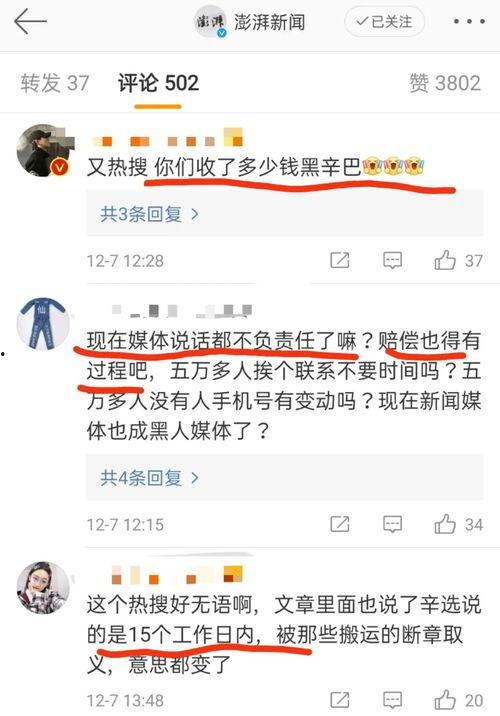Open the blue jumpsuit avatar profile

[43, 324]
